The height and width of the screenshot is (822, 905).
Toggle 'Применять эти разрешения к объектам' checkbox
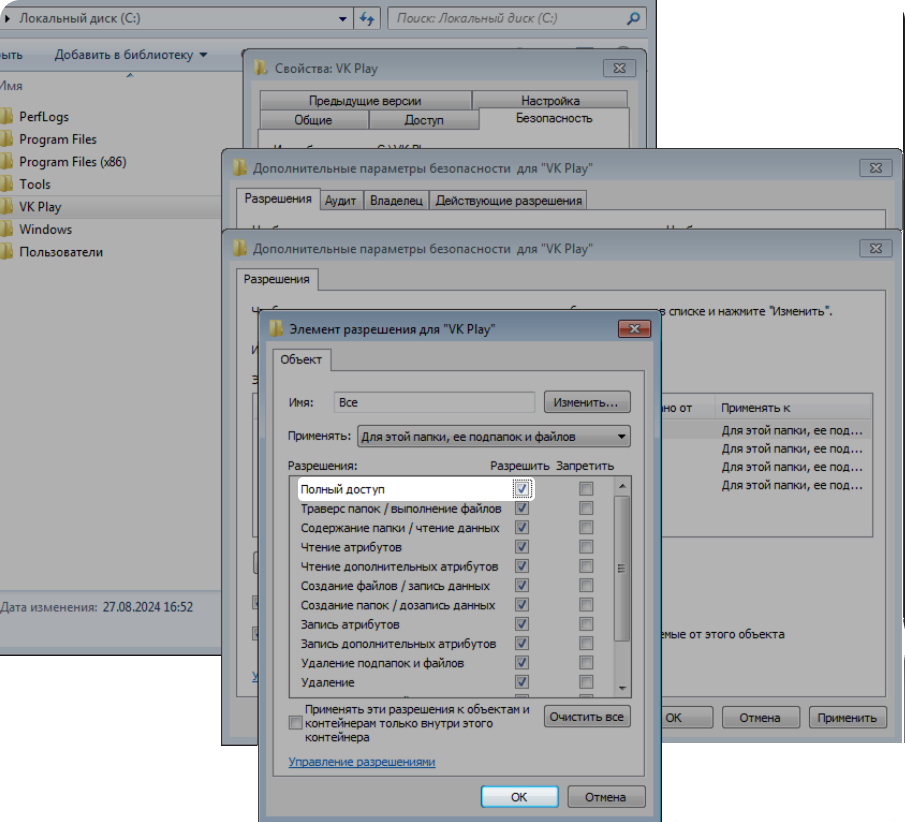(x=295, y=723)
